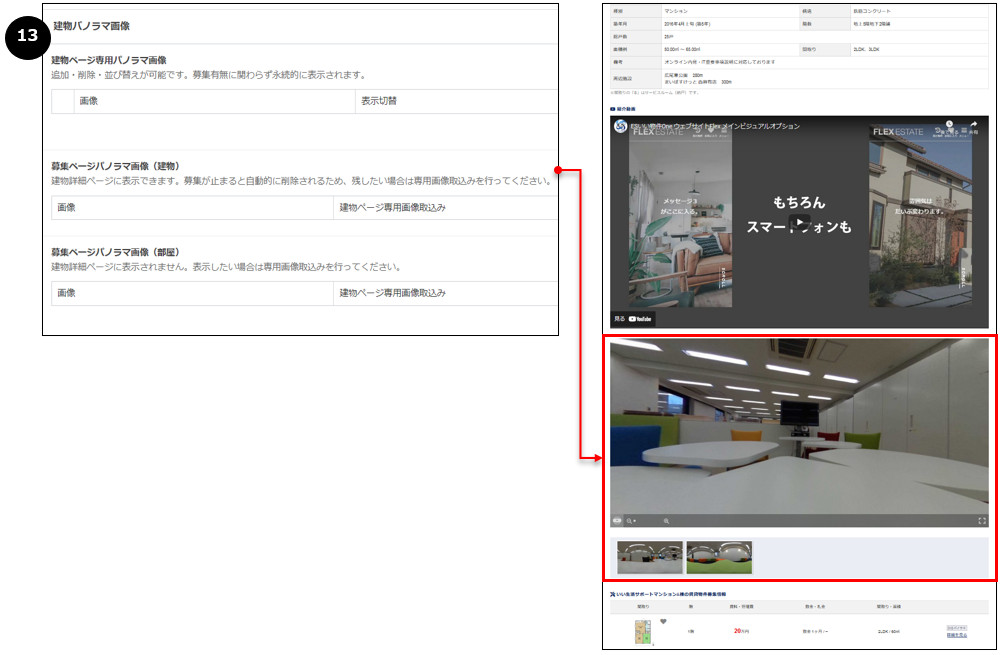Enter panorama fullscreen mode
Viewport: 1002px width, 655px height.
pos(982,521)
